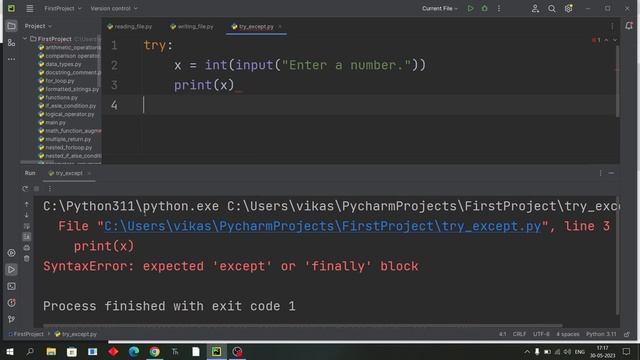Close the try_except.py editor tab
The height and width of the screenshot is (360, 640).
(x=280, y=27)
